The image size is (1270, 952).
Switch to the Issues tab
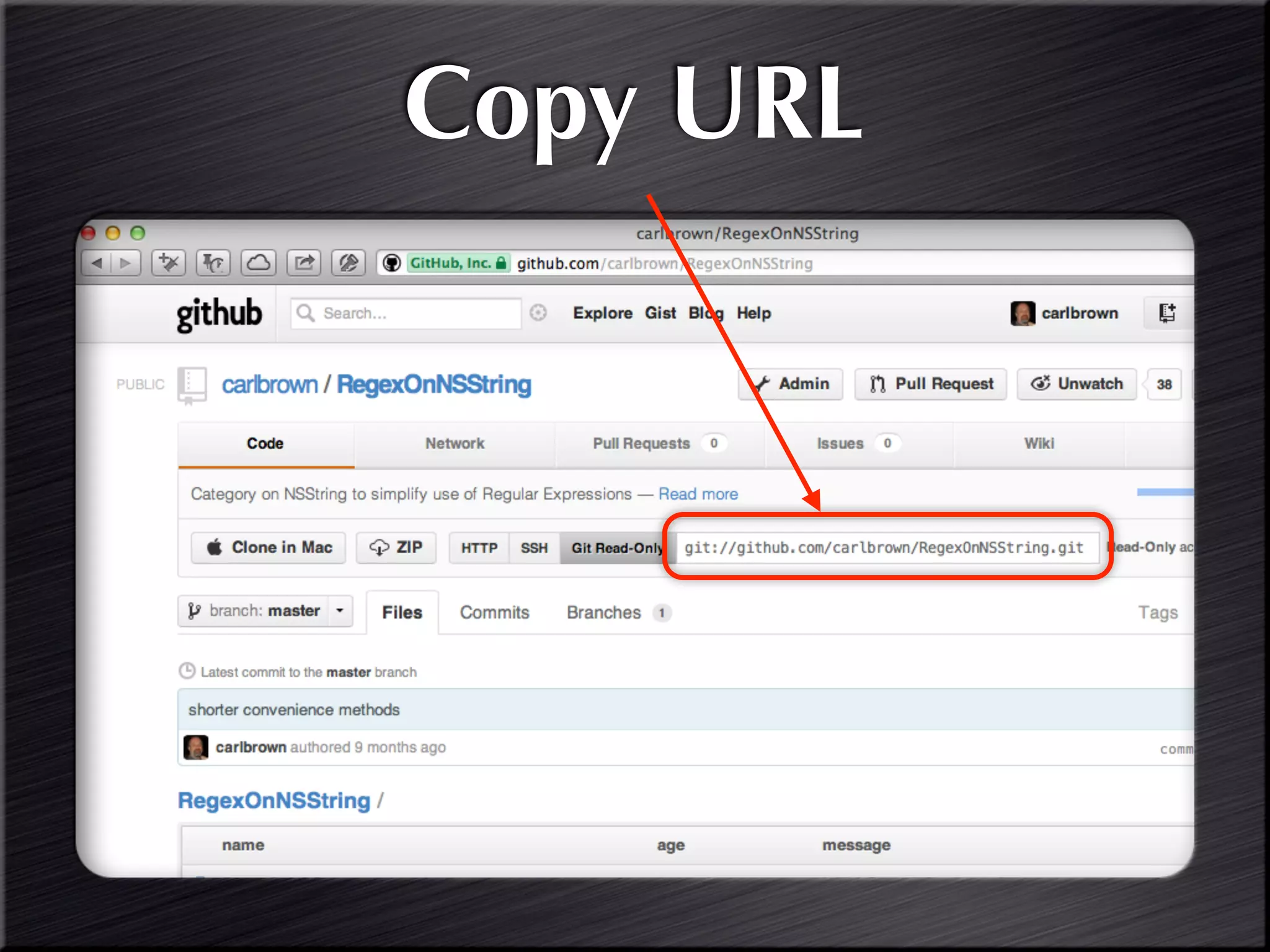859,444
